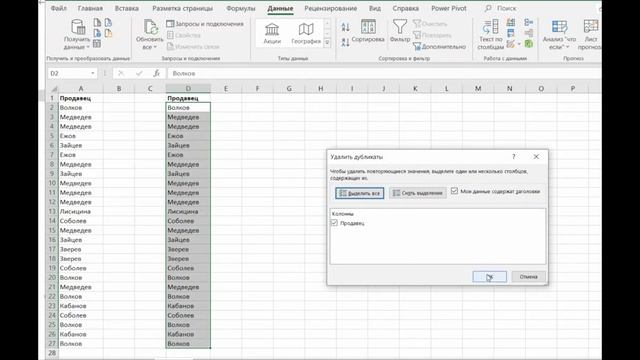This screenshot has height=360, width=640.
Task: Toggle the Фильтр funnel
Action: coord(400,31)
